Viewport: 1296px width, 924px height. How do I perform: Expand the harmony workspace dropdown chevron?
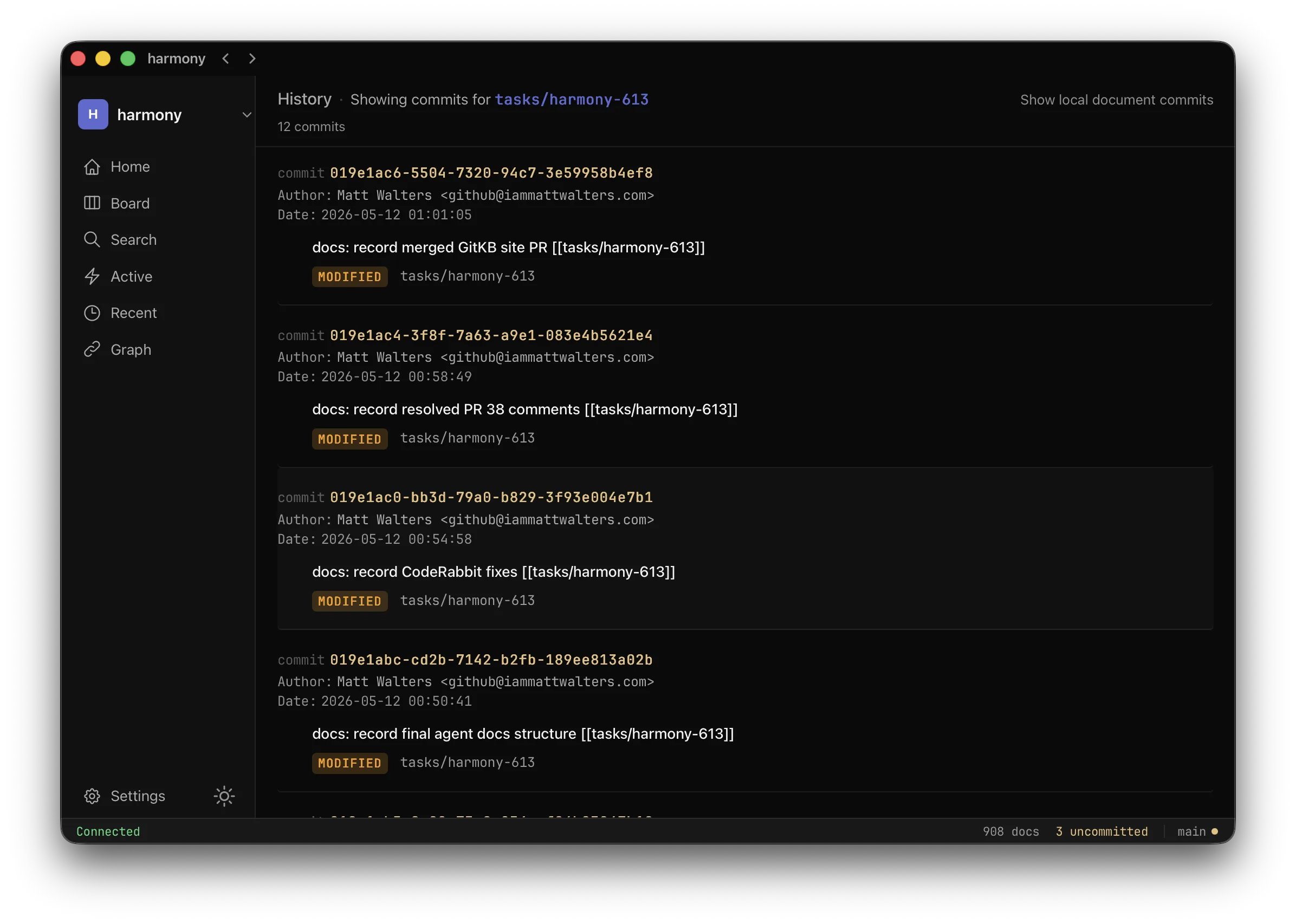point(247,114)
